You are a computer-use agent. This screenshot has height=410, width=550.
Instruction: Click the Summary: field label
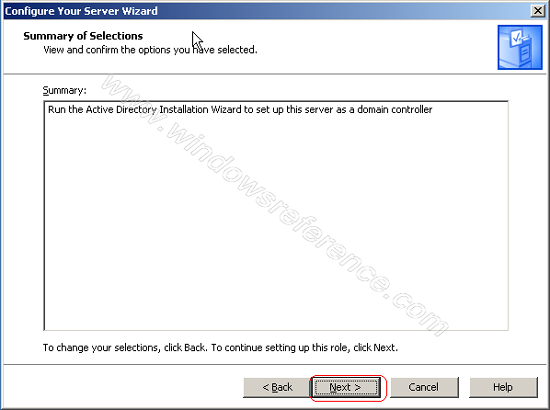pos(65,90)
